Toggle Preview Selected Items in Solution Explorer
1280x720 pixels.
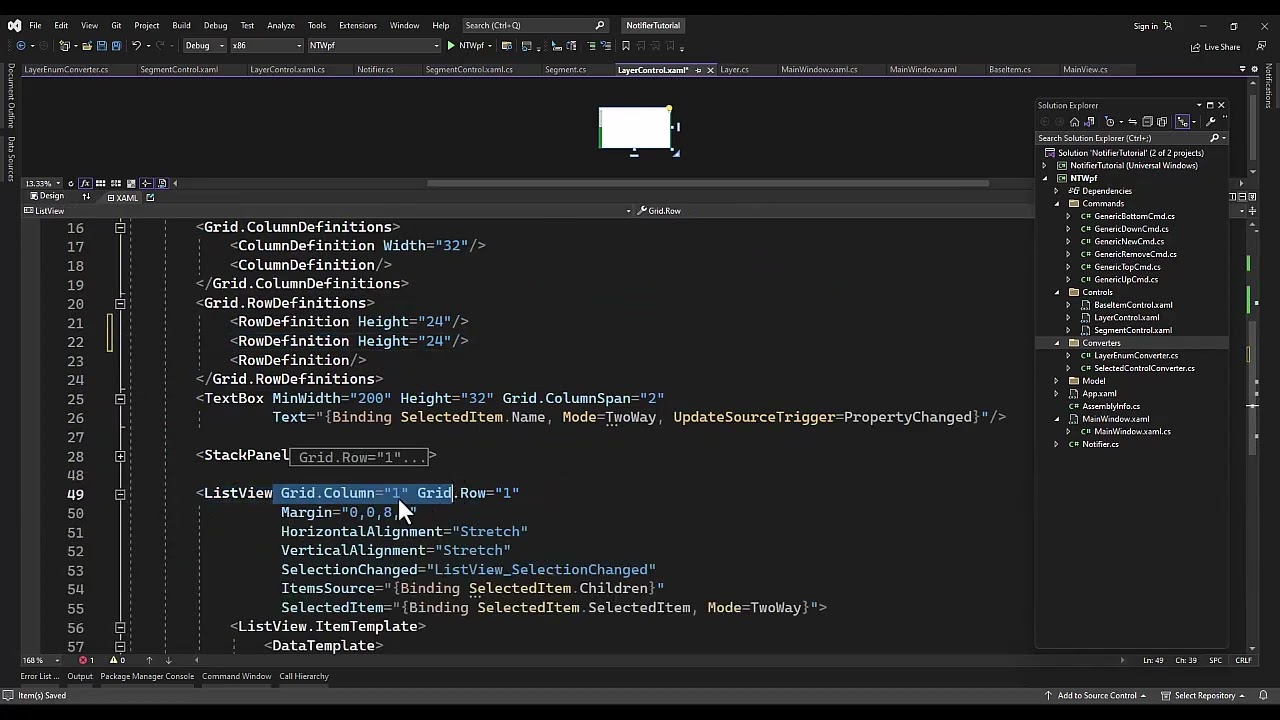[1182, 122]
